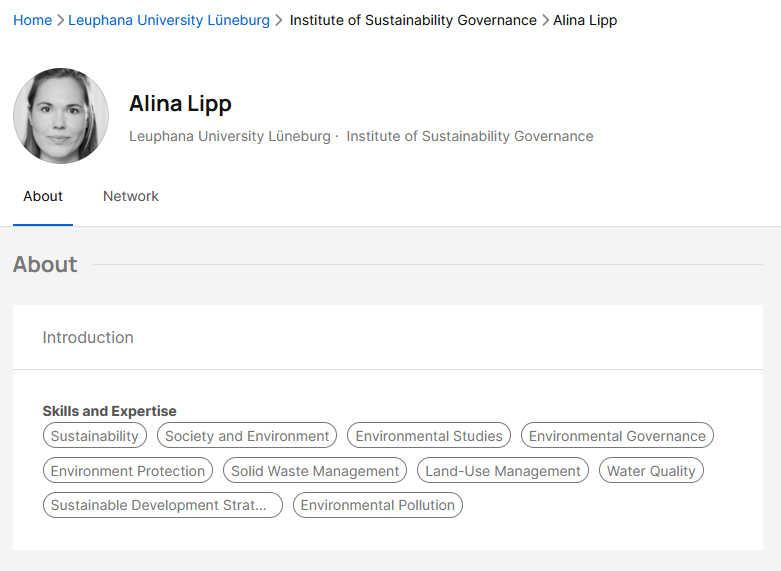The width and height of the screenshot is (781, 571).
Task: Click the Alina Lipp name heading
Action: 180,104
